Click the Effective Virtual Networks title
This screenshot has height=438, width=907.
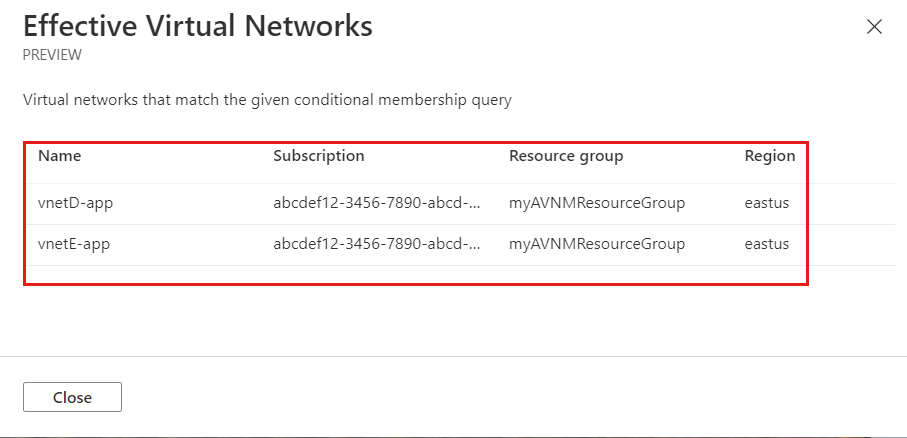(198, 27)
